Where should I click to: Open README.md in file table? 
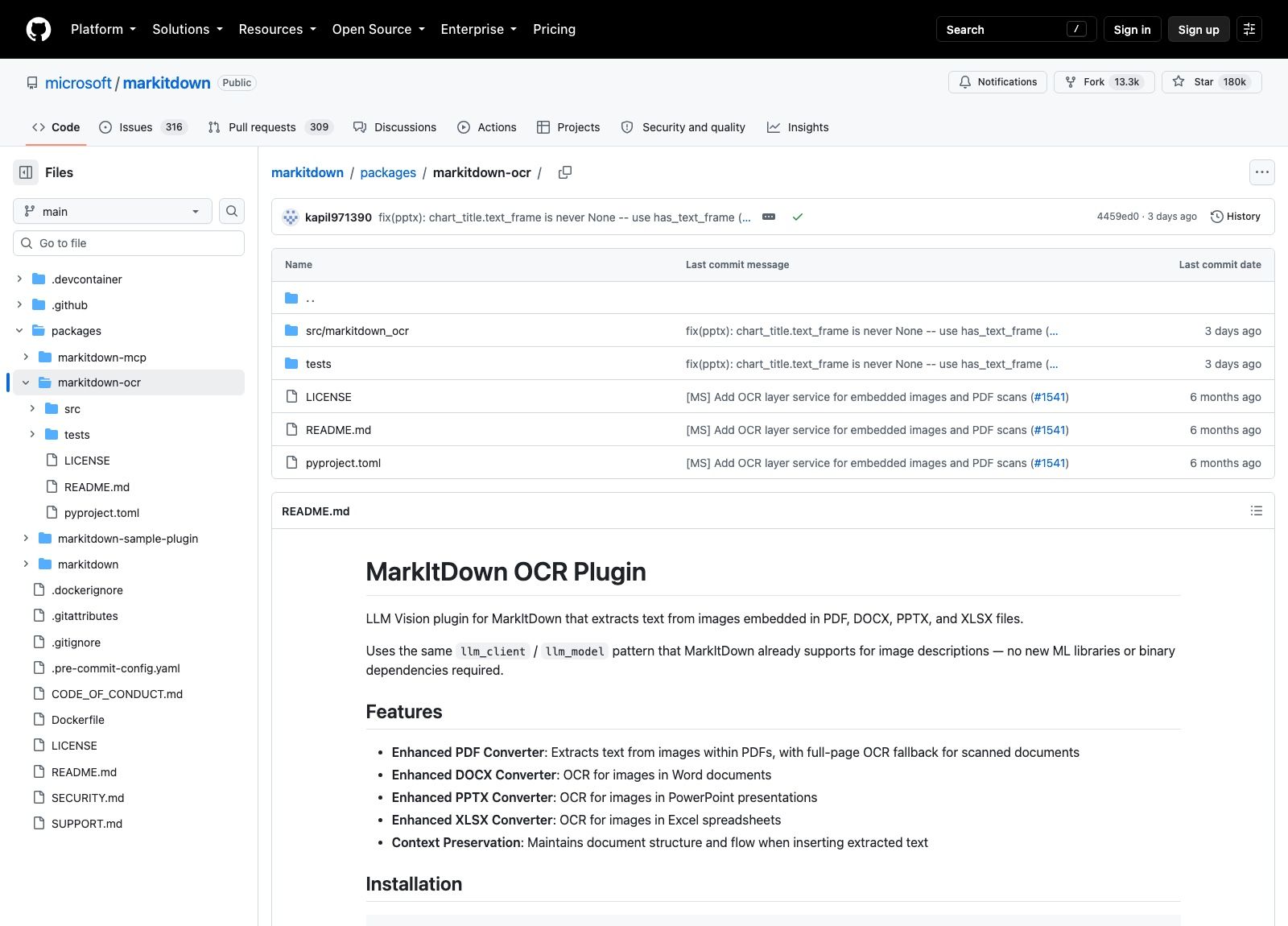coord(338,430)
